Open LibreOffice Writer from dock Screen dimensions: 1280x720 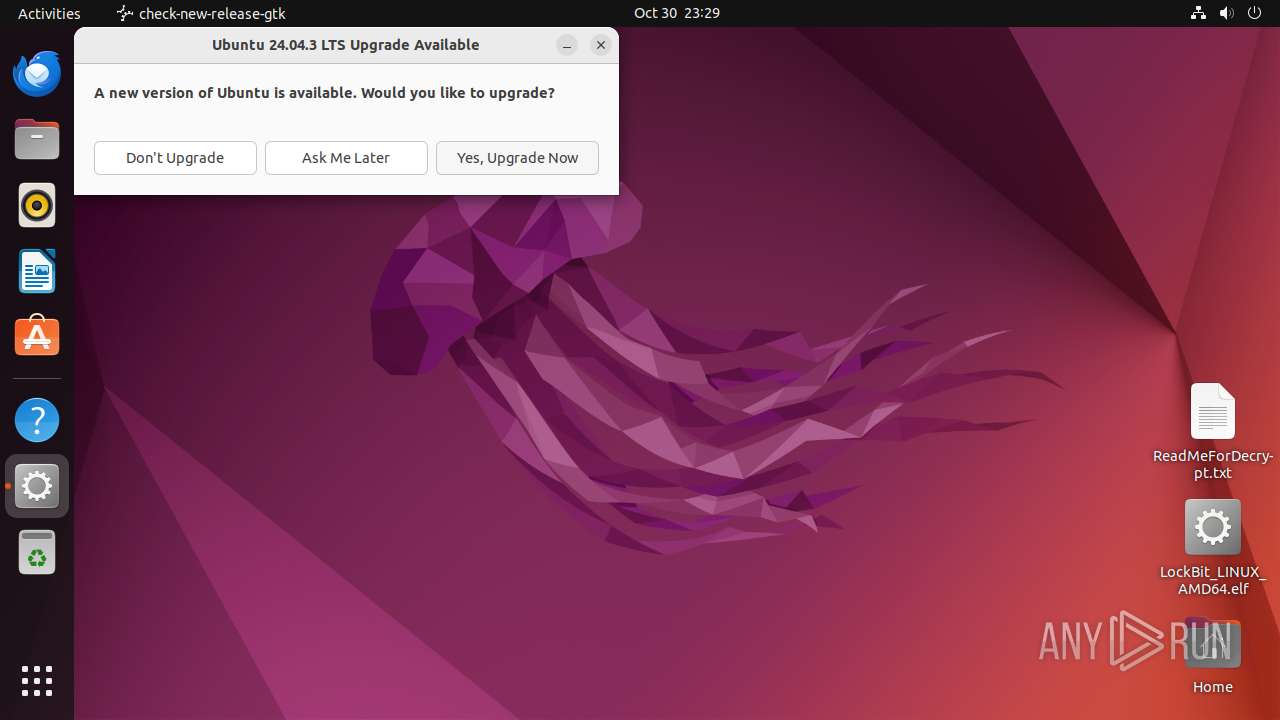coord(37,271)
